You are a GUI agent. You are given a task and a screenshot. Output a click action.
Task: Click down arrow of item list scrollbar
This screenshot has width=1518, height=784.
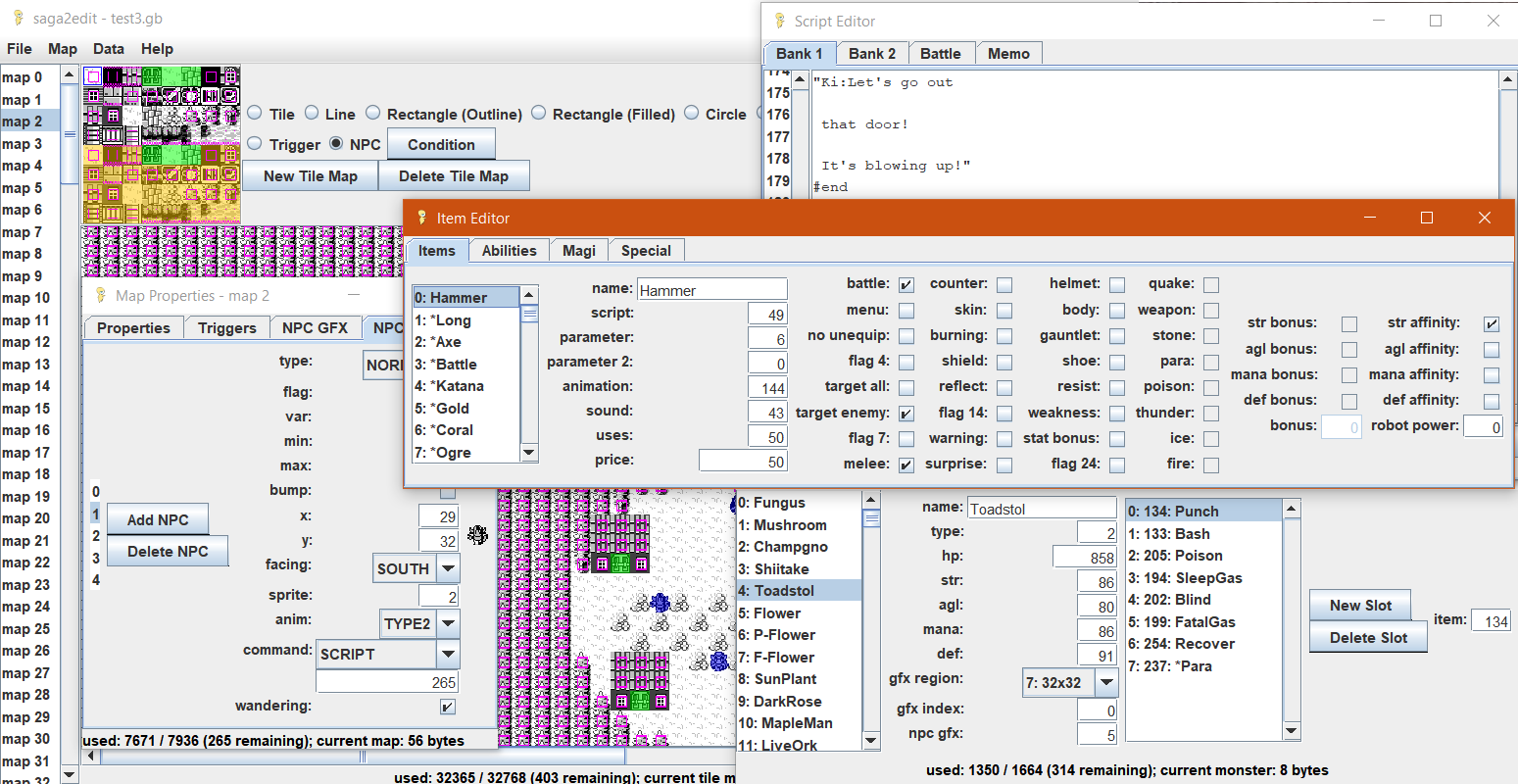tap(529, 453)
